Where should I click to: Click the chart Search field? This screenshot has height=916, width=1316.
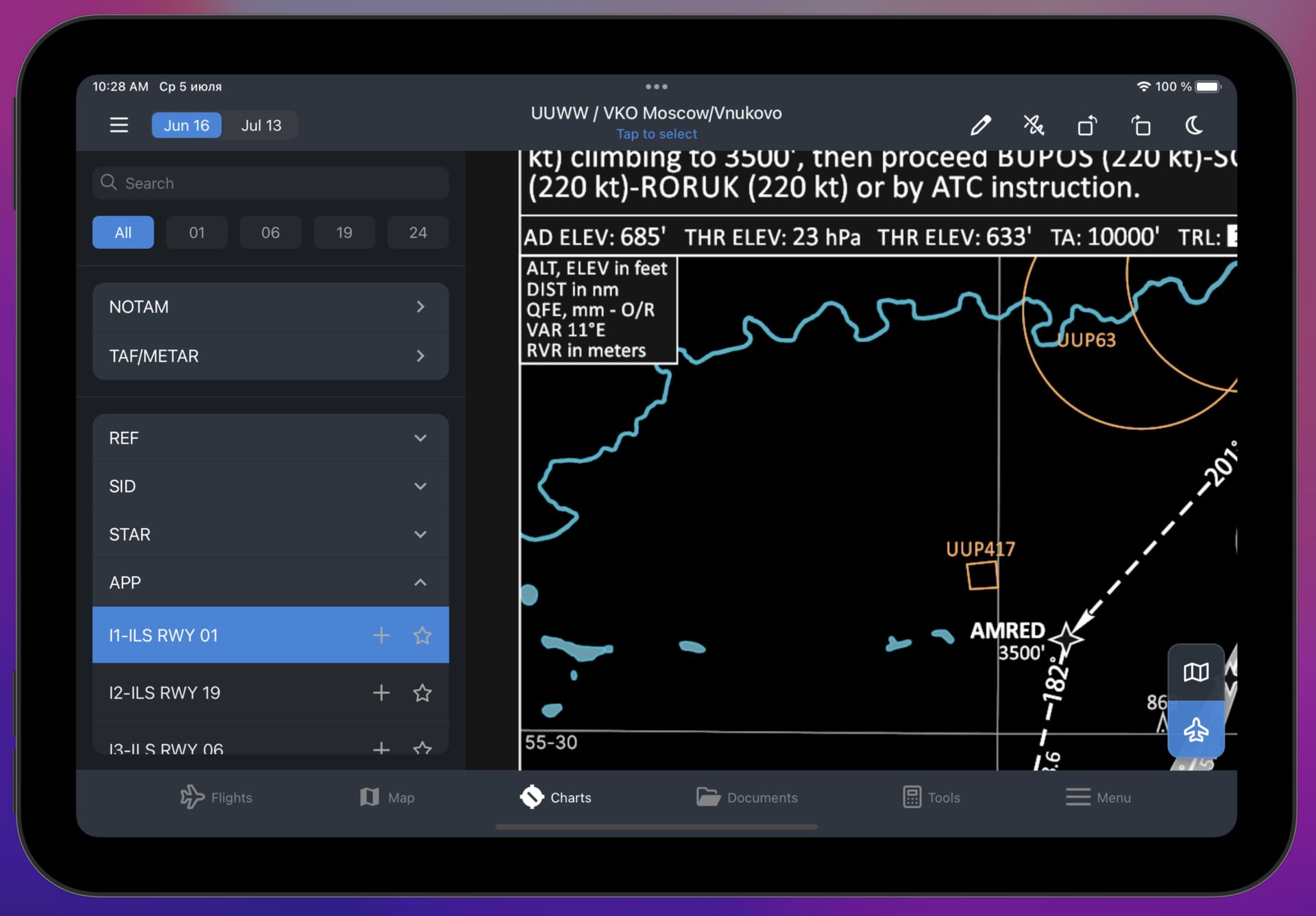click(271, 183)
